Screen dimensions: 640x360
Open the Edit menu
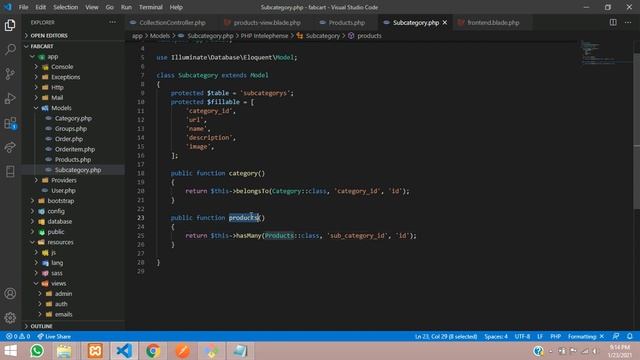click(x=40, y=7)
